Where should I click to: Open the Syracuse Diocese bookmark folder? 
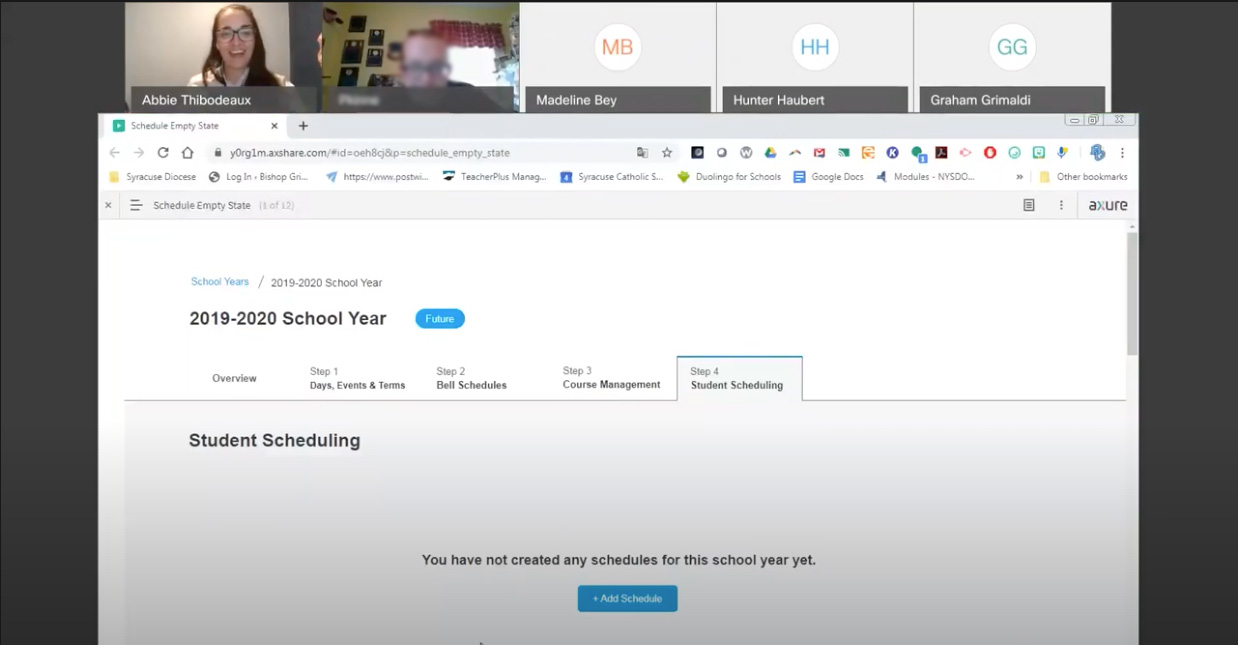(152, 177)
